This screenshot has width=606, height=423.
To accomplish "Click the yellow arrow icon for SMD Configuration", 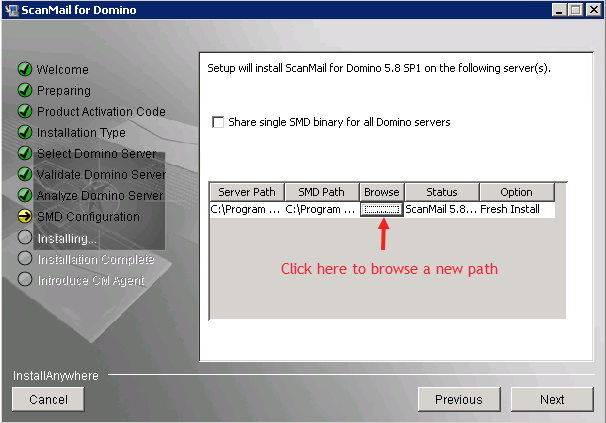I will 25,216.
